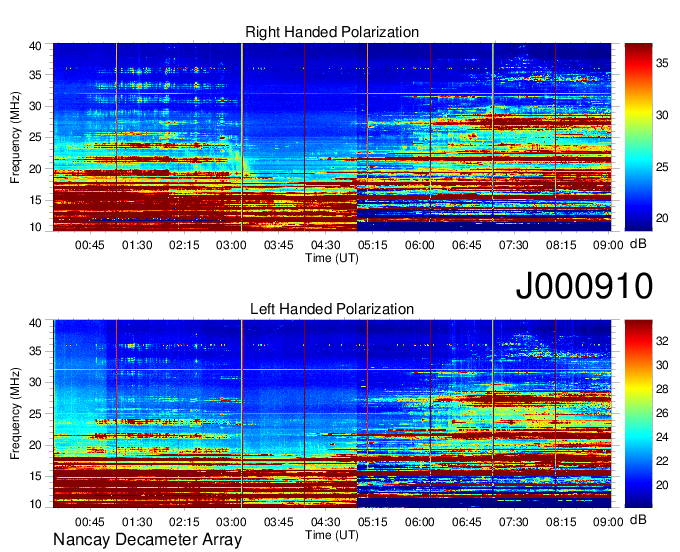Click the 25 dB tick on the upper colorbar
Viewport: 680px width, 552px height.
[x=662, y=167]
